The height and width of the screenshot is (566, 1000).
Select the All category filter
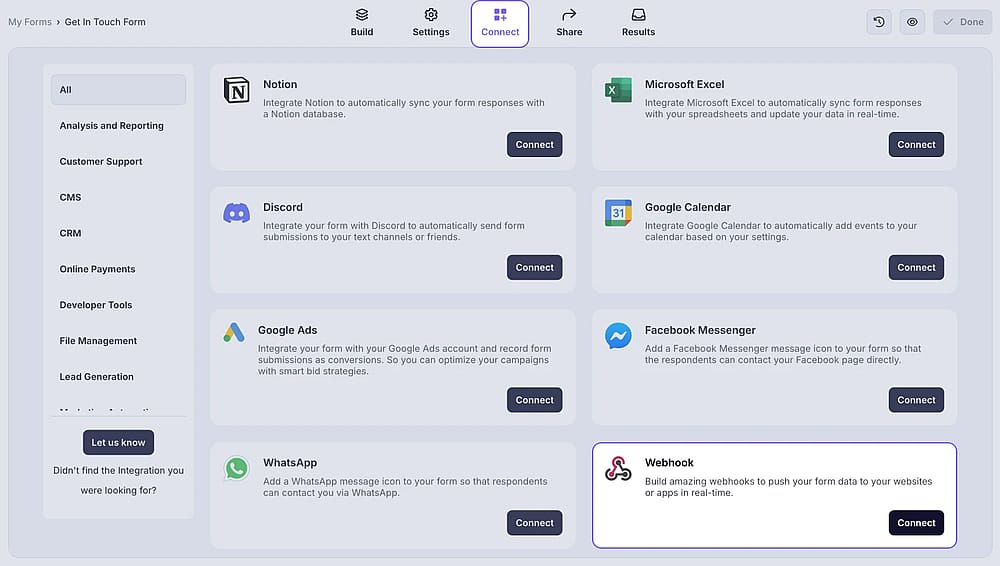click(x=119, y=90)
